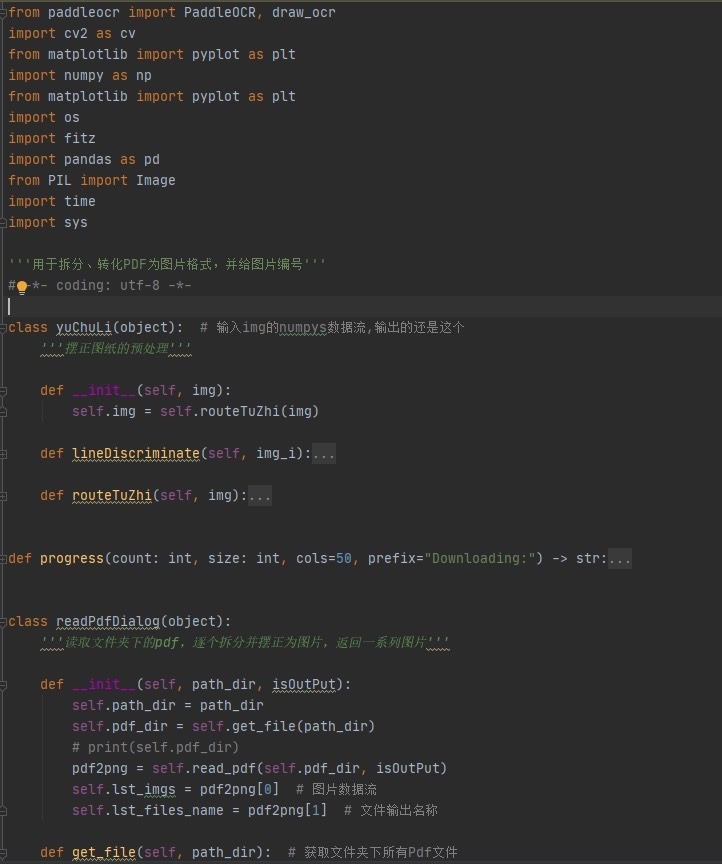The height and width of the screenshot is (864, 722).
Task: Click 'import time' line
Action: pos(52,201)
